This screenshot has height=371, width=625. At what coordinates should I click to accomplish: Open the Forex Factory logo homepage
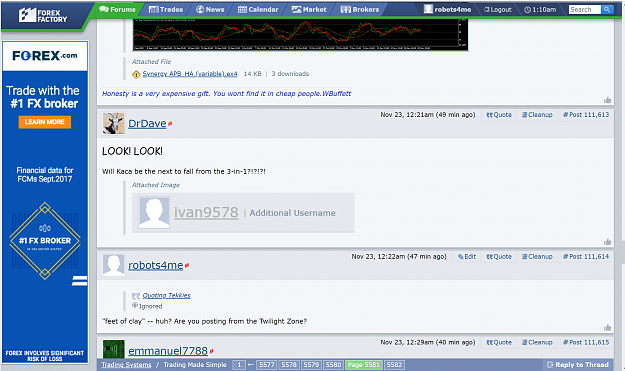tap(43, 15)
